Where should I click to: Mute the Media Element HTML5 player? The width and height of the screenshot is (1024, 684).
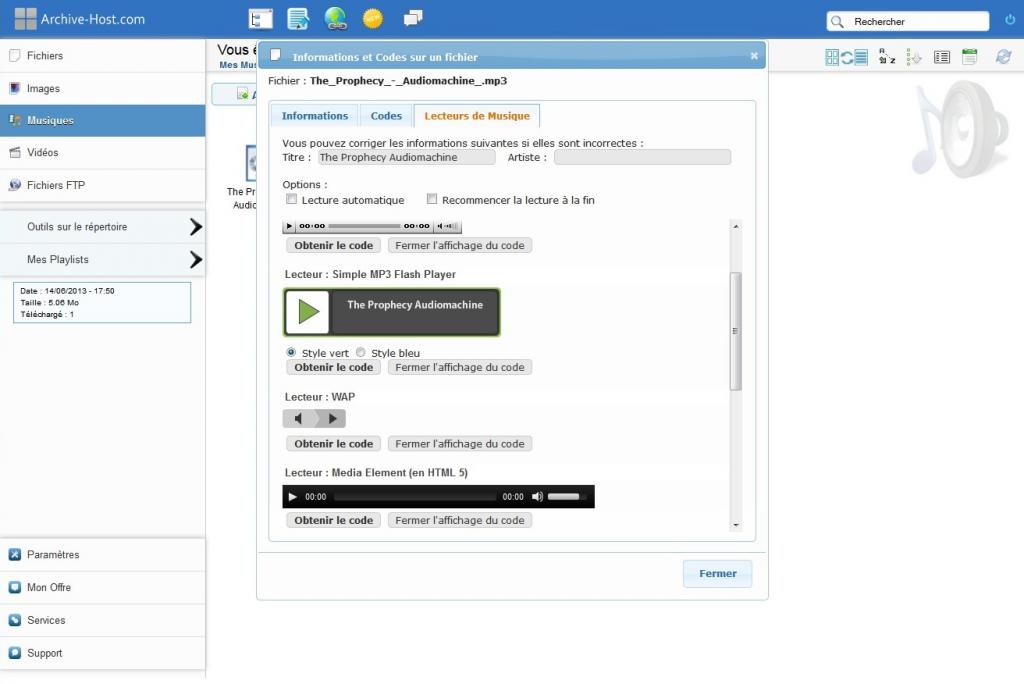coord(537,497)
